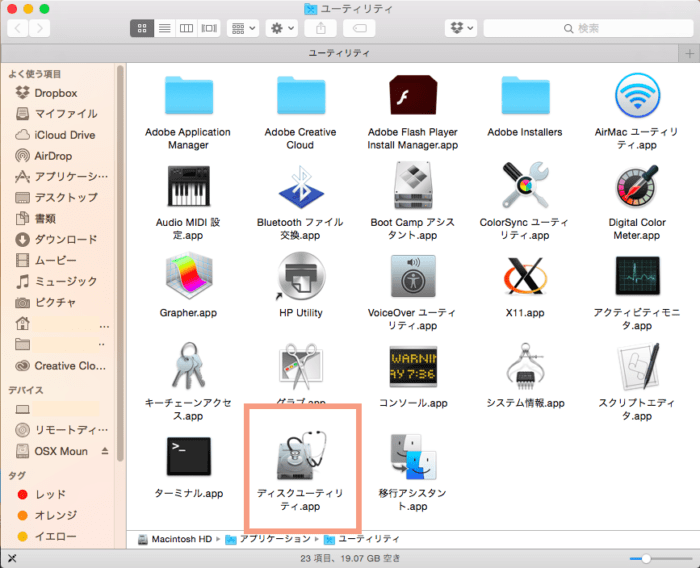
Task: Select the HP Utility alias
Action: 301,276
